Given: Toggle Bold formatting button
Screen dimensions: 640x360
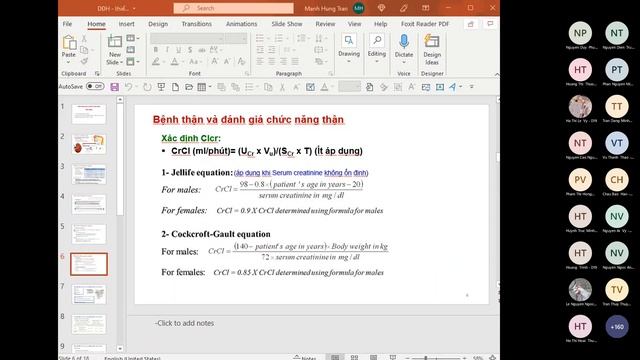Looking at the screenshot, I should tap(156, 50).
